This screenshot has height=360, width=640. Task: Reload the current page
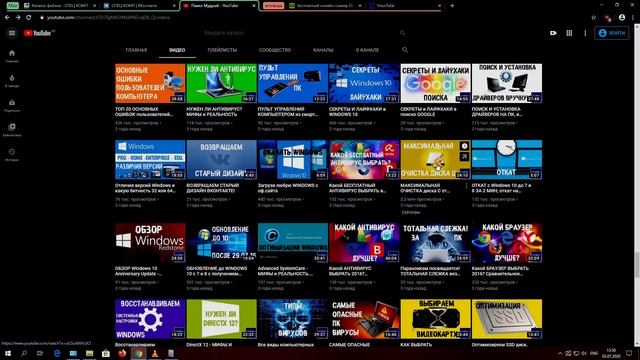(29, 18)
